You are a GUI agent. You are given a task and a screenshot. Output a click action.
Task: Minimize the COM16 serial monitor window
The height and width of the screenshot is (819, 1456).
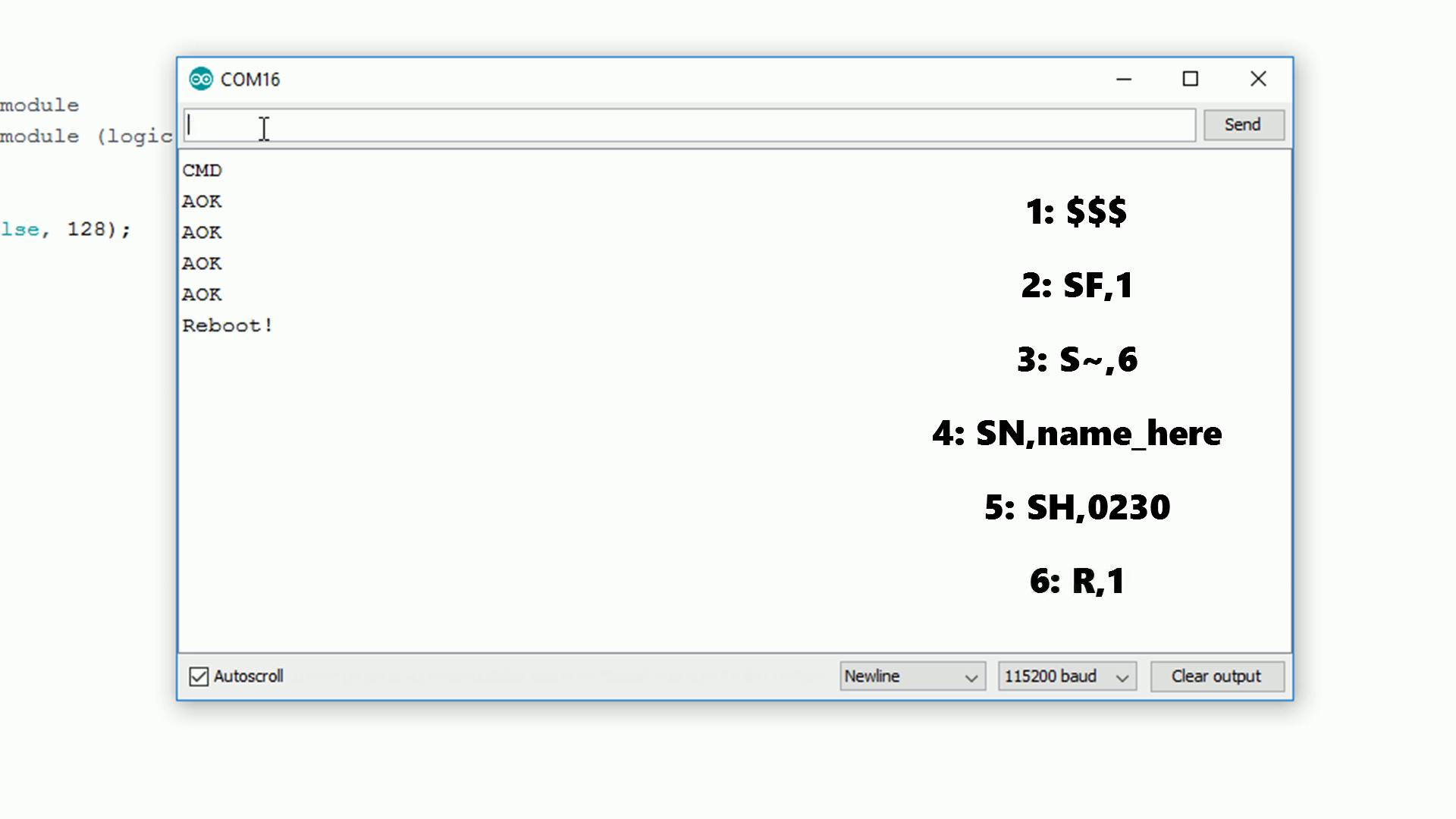[x=1124, y=79]
